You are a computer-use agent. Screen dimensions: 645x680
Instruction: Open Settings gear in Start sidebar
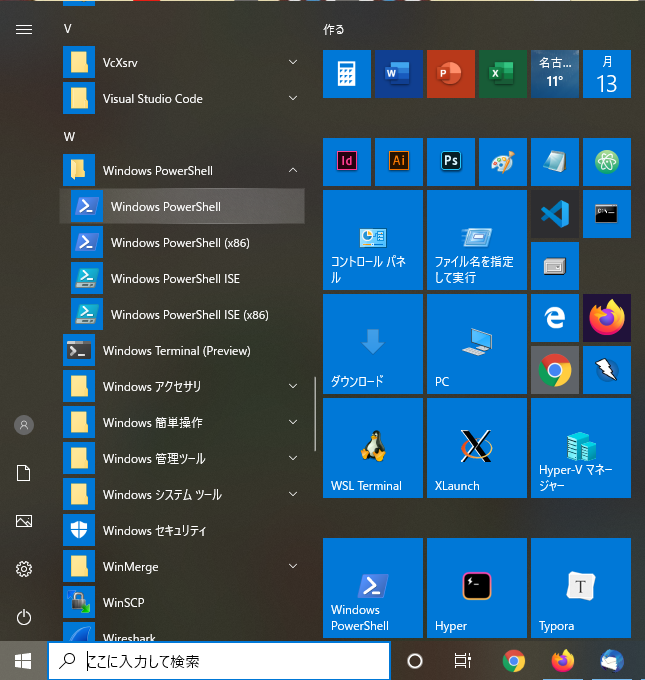pyautogui.click(x=24, y=569)
